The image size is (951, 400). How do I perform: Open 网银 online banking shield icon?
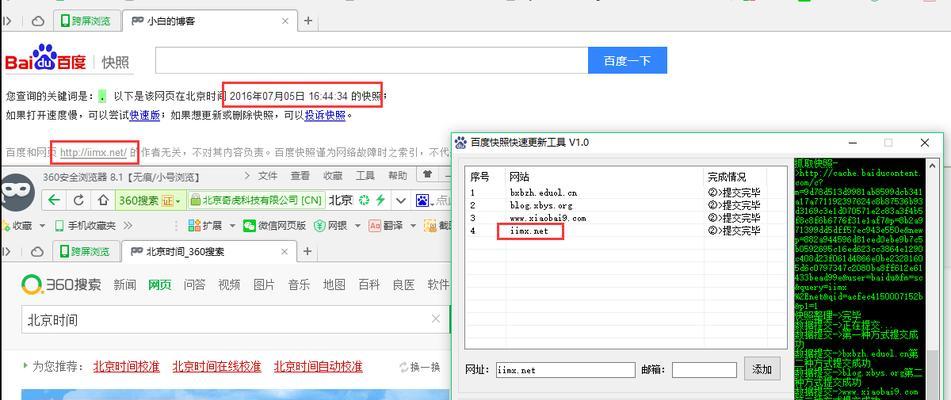[x=320, y=225]
